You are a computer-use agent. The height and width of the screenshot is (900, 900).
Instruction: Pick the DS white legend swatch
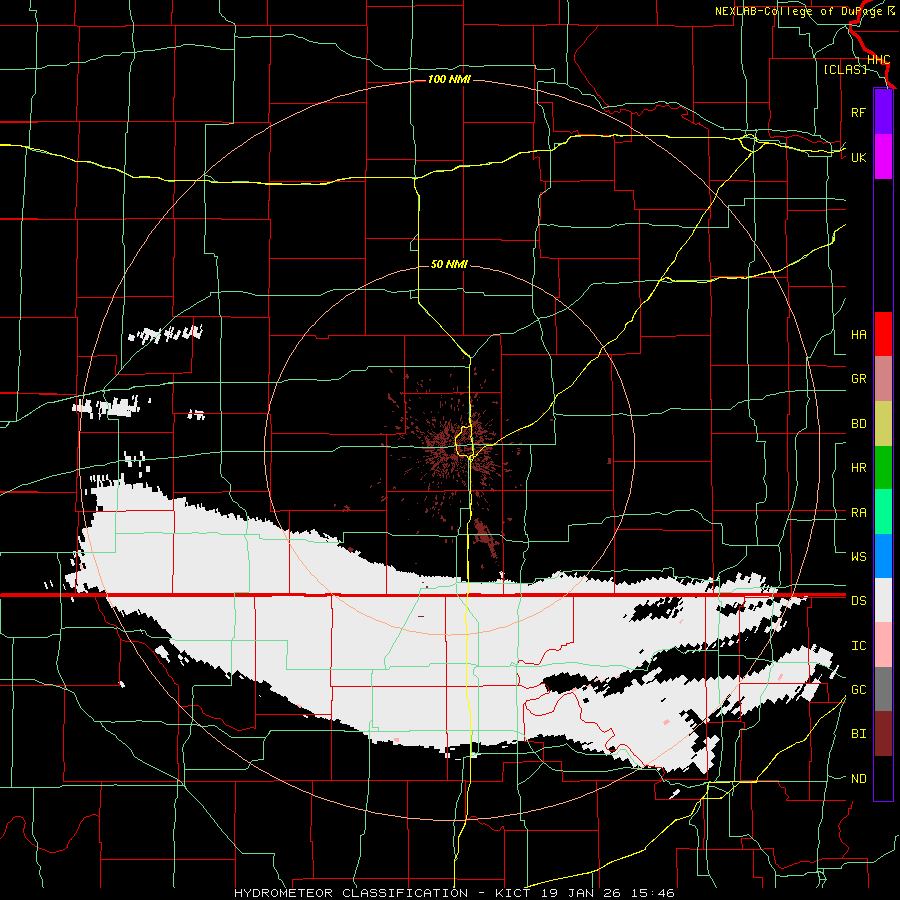(883, 600)
